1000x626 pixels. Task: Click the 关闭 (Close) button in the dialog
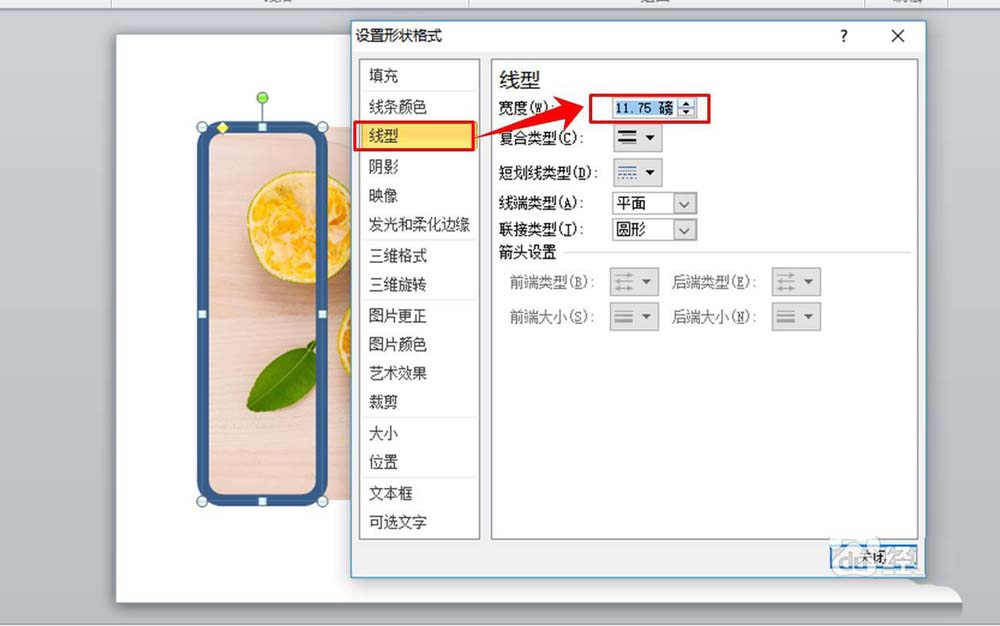[x=873, y=557]
